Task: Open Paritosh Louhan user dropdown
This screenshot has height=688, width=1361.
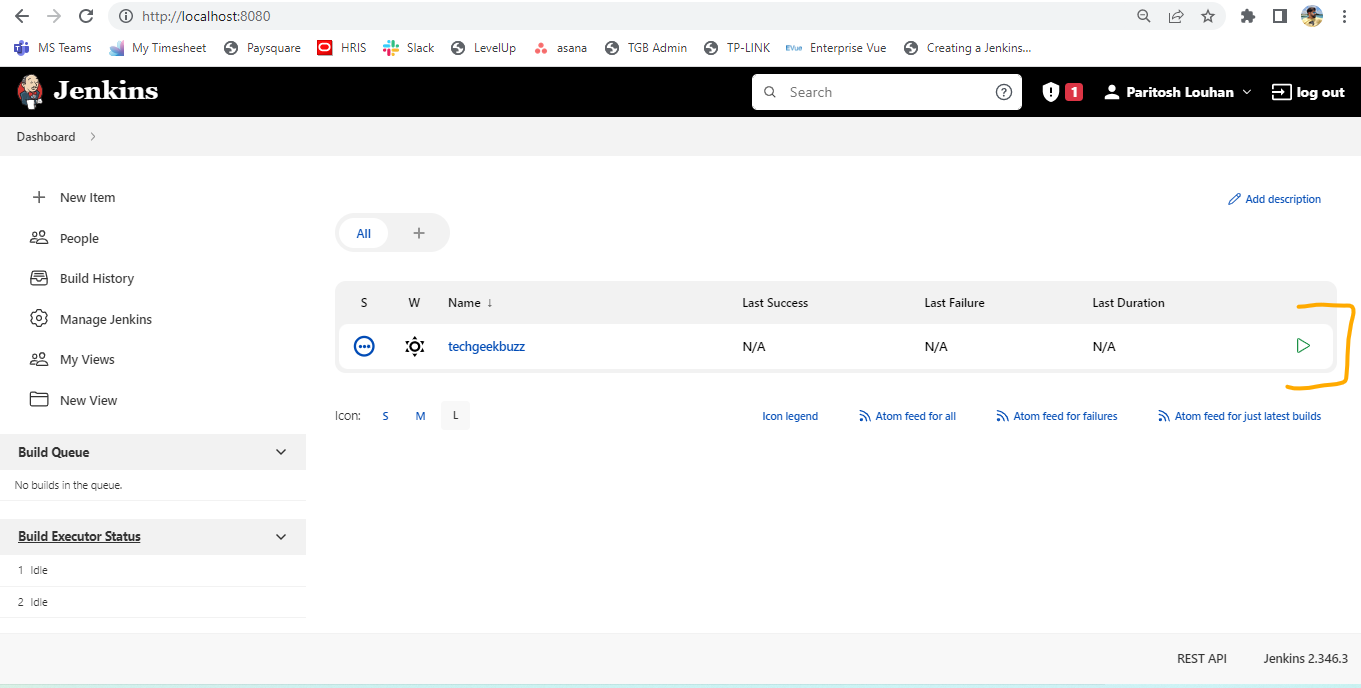Action: pyautogui.click(x=1178, y=92)
